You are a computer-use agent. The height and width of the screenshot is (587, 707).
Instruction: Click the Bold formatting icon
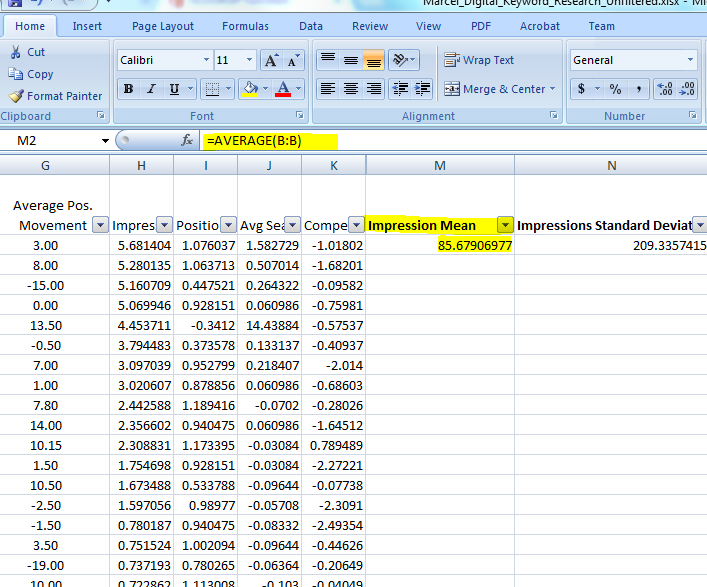click(x=128, y=89)
